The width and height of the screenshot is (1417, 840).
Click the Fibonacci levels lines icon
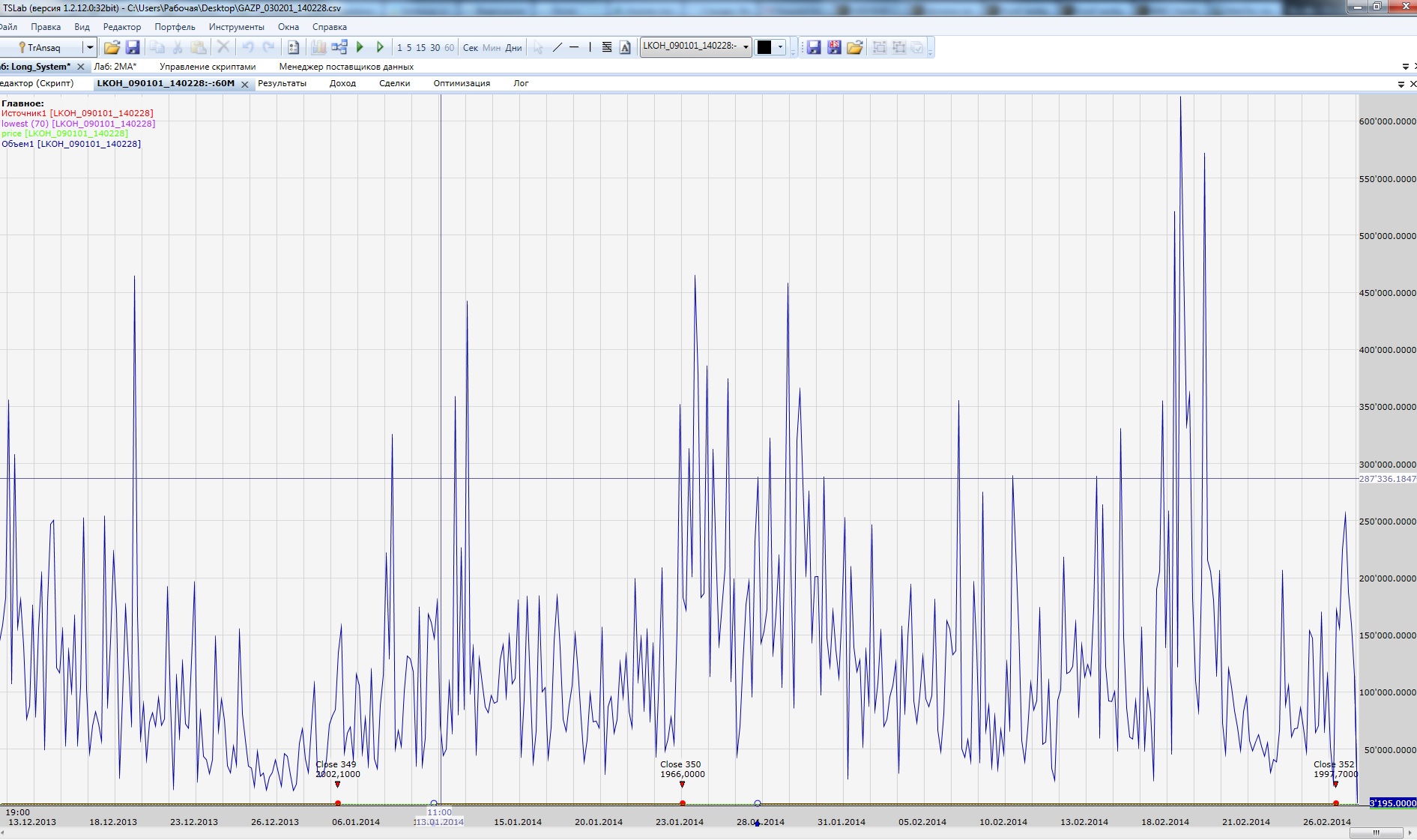tap(607, 47)
